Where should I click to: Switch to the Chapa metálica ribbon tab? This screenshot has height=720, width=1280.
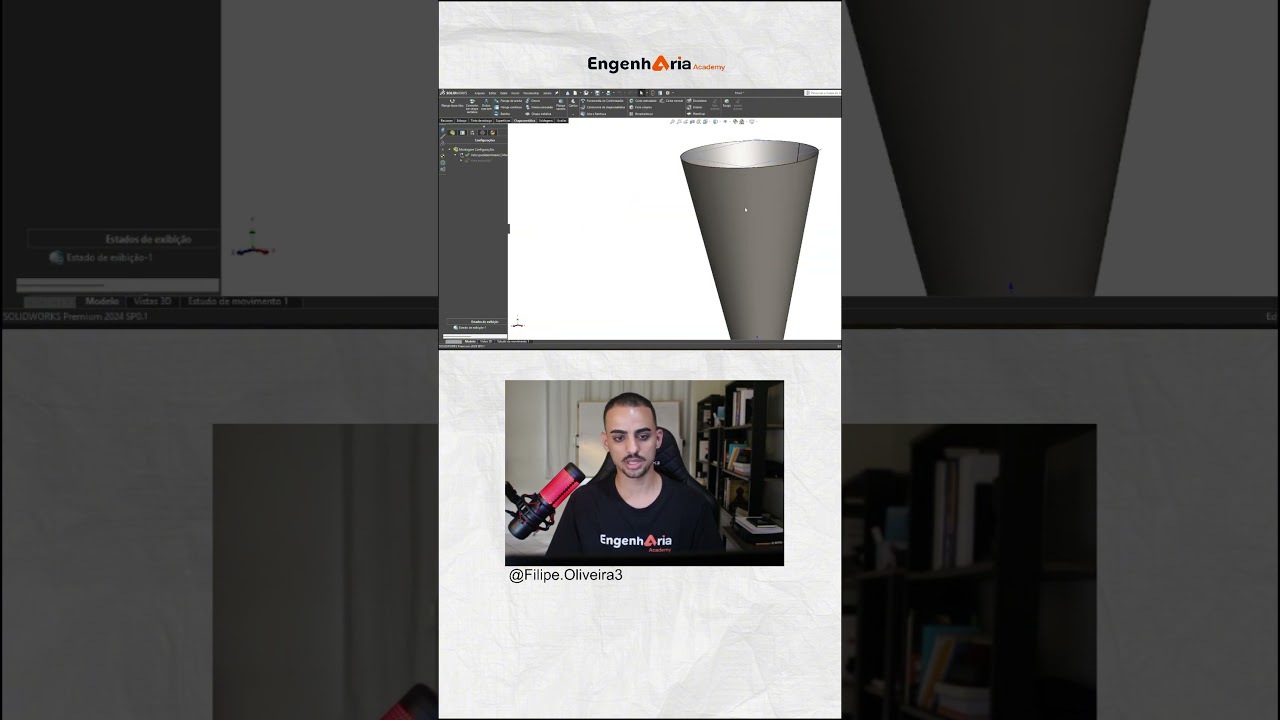point(525,120)
